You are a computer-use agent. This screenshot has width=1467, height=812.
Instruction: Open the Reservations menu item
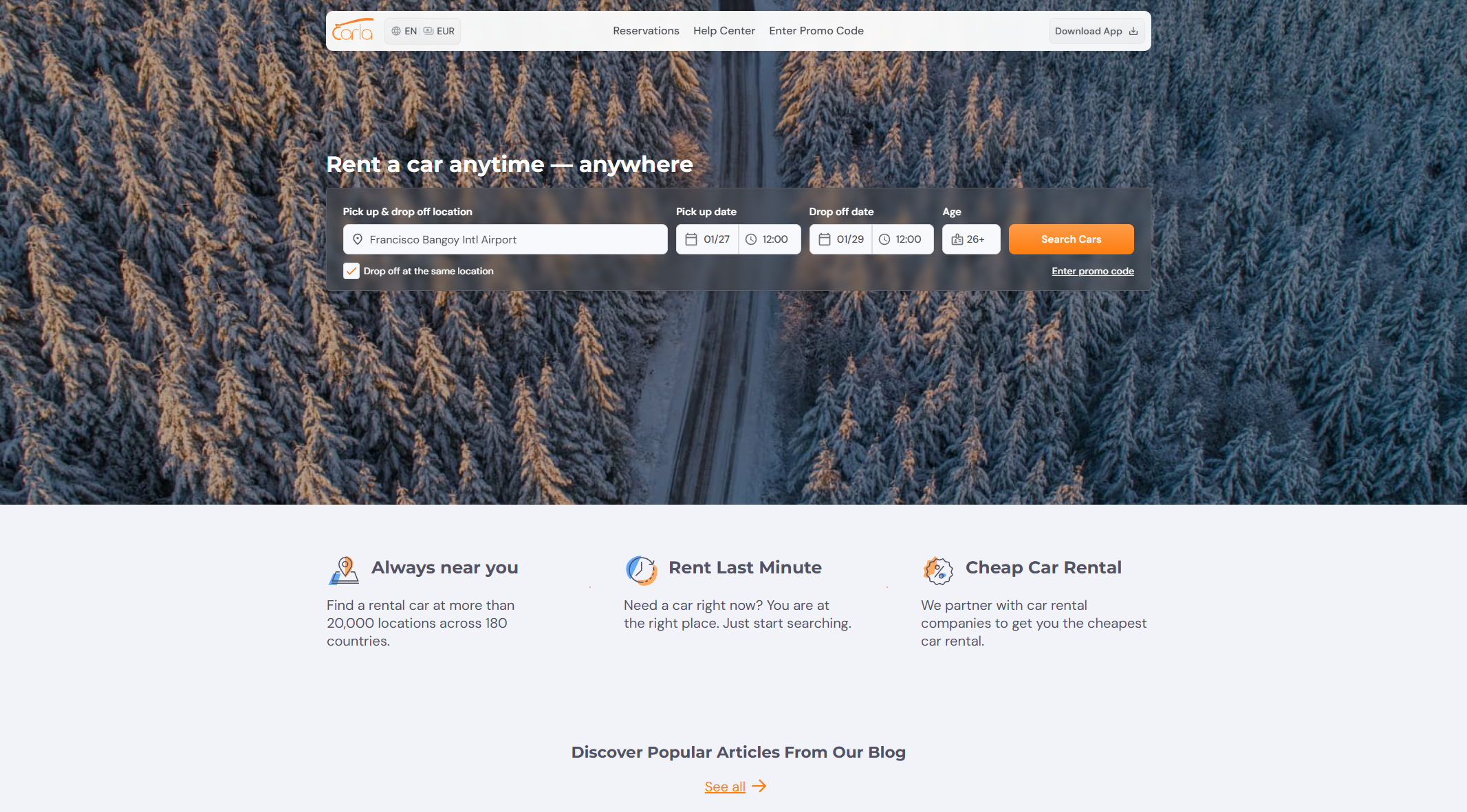point(646,31)
